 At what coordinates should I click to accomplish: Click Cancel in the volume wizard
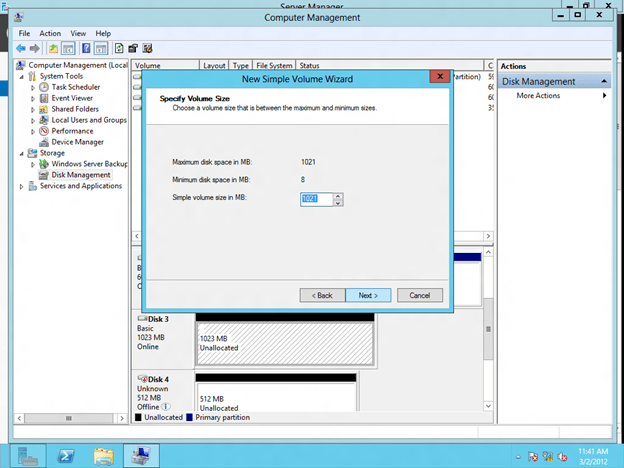pos(419,295)
